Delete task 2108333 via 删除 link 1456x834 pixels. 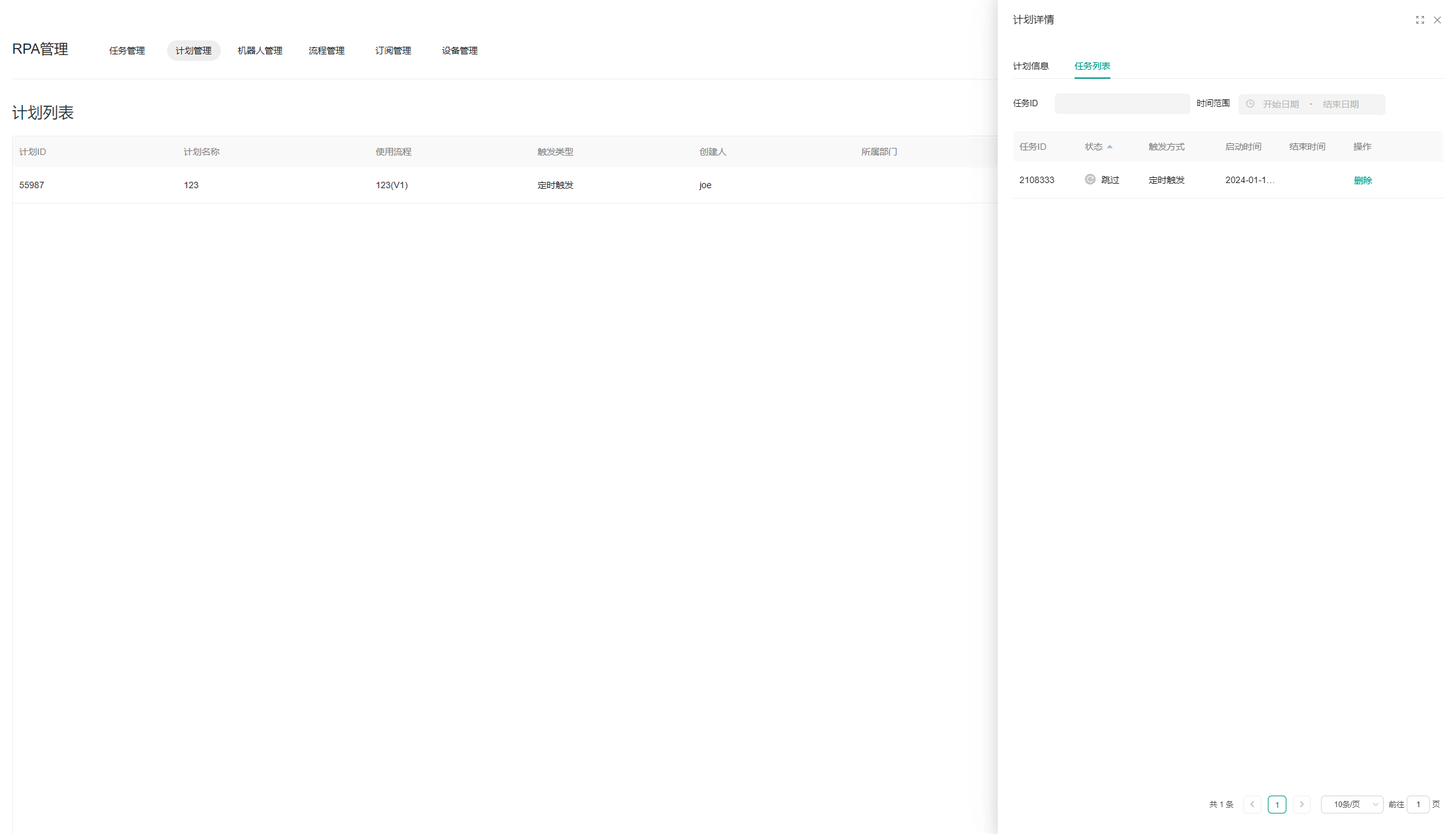(1363, 180)
